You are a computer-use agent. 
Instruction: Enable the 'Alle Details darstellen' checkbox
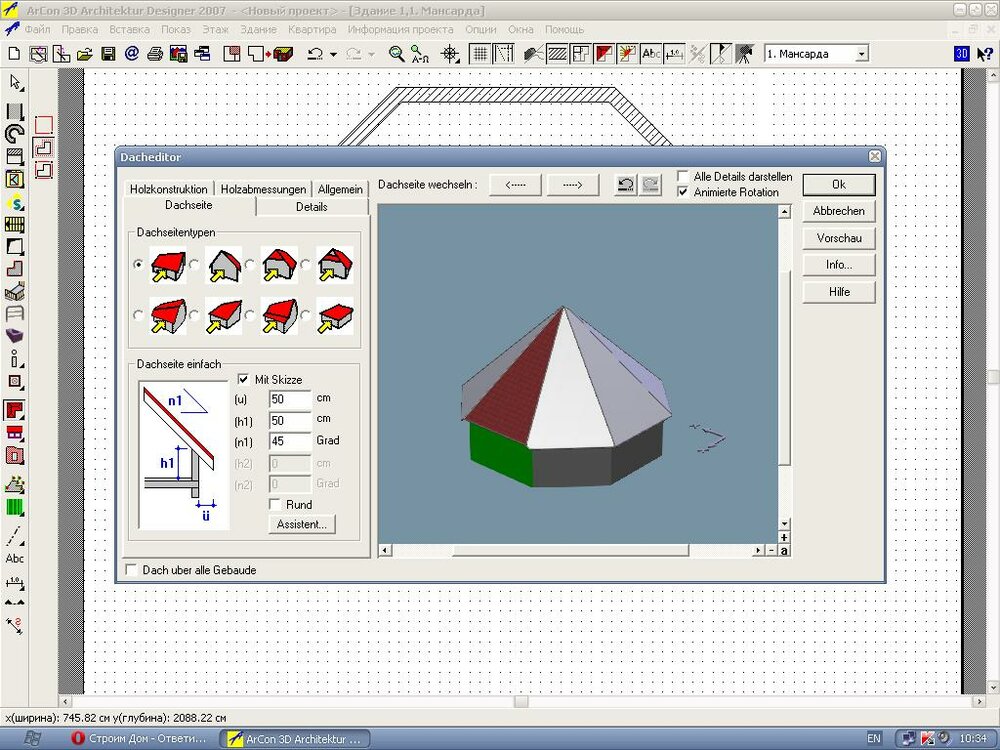tap(684, 177)
